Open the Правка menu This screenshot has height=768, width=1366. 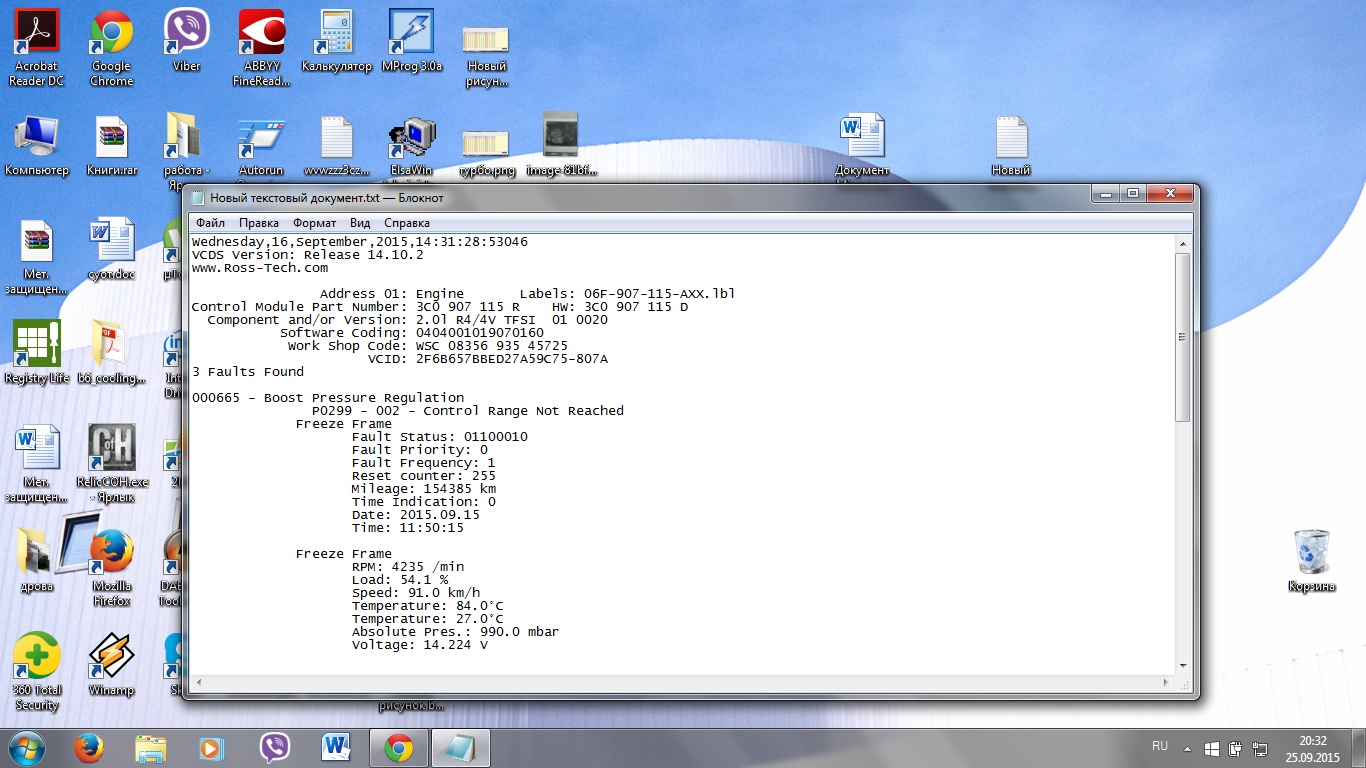pos(259,223)
